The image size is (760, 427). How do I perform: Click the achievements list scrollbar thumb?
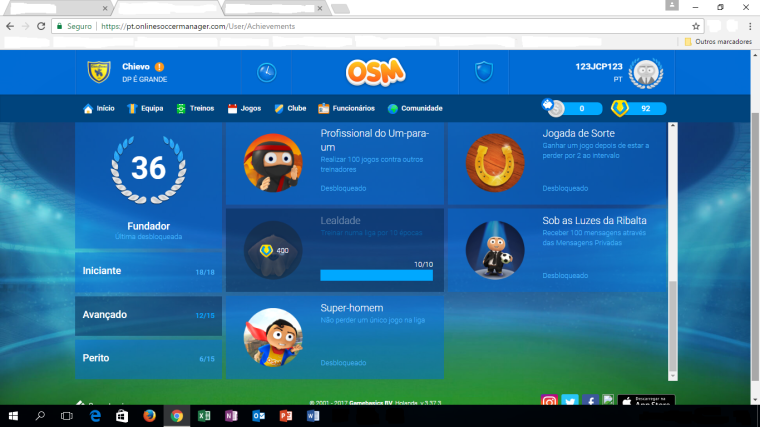[x=673, y=326]
